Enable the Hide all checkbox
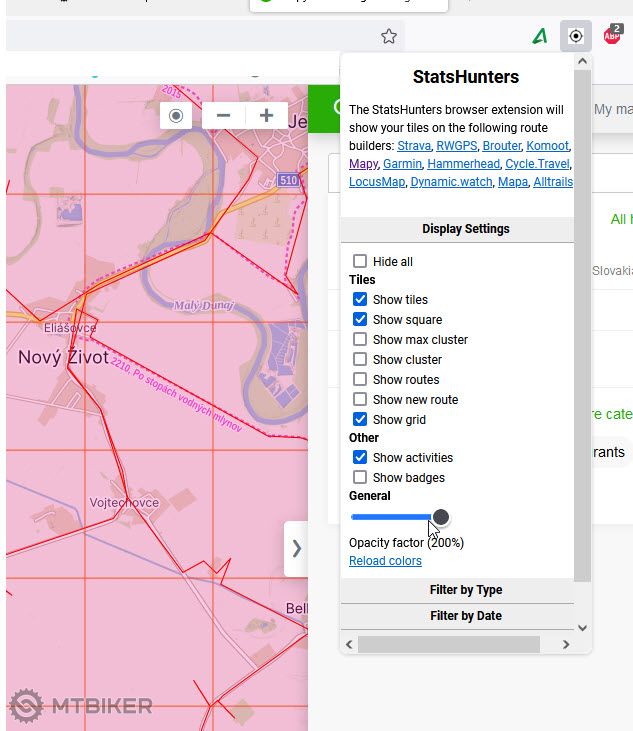This screenshot has width=633, height=731. [x=360, y=261]
